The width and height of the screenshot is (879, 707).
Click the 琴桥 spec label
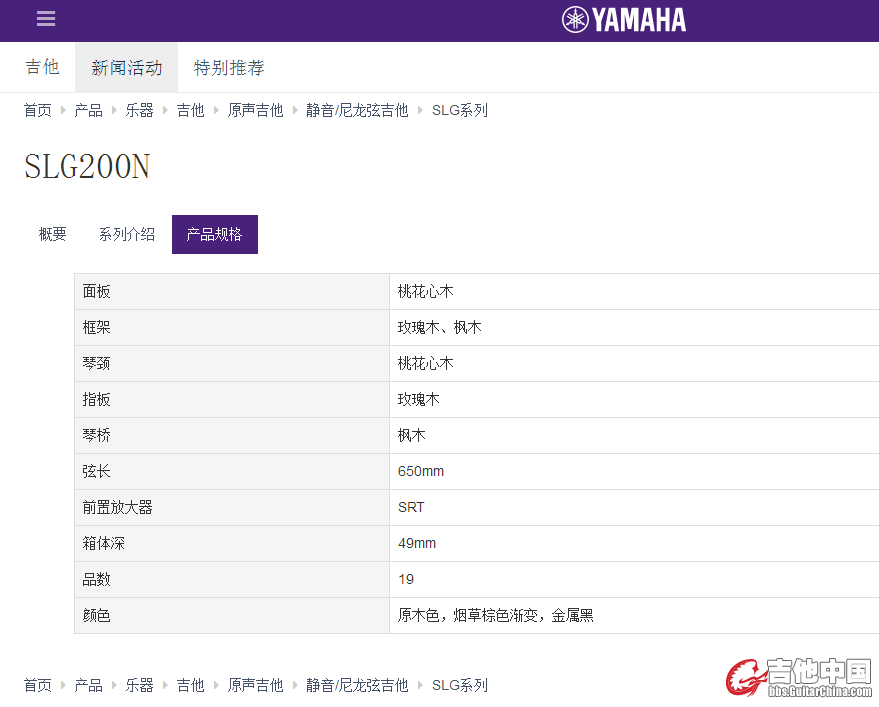pyautogui.click(x=96, y=435)
